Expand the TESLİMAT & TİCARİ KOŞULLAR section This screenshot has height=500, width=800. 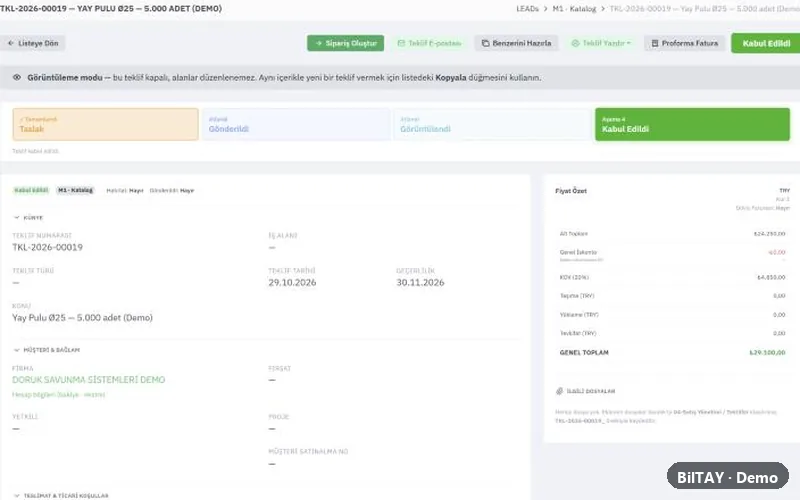click(x=61, y=495)
